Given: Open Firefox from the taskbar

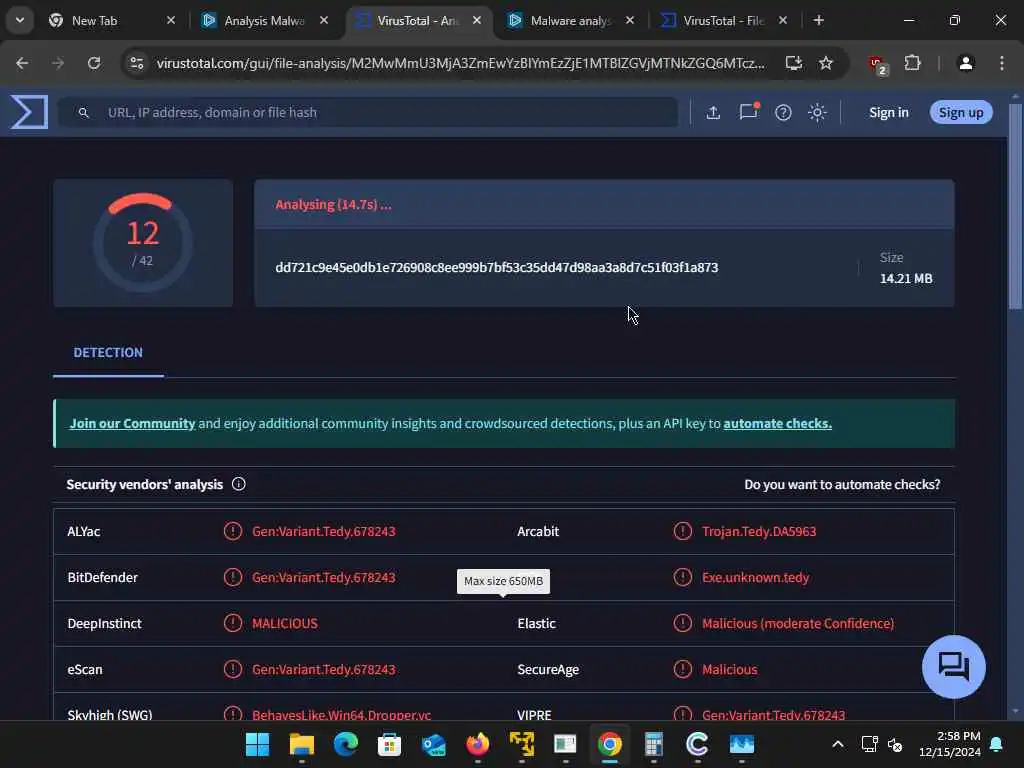Looking at the screenshot, I should pyautogui.click(x=477, y=744).
